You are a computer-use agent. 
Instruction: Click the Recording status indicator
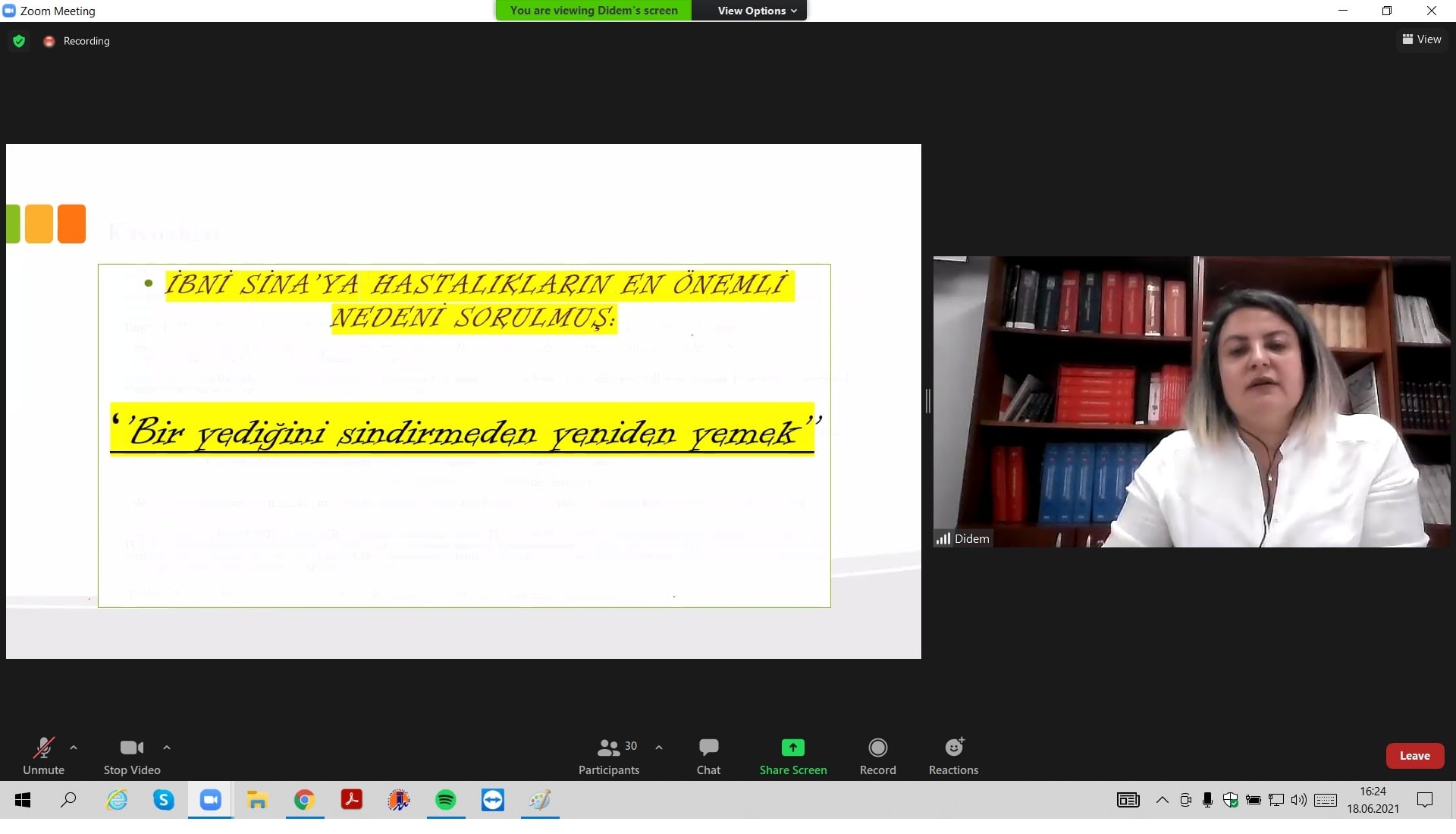point(77,41)
